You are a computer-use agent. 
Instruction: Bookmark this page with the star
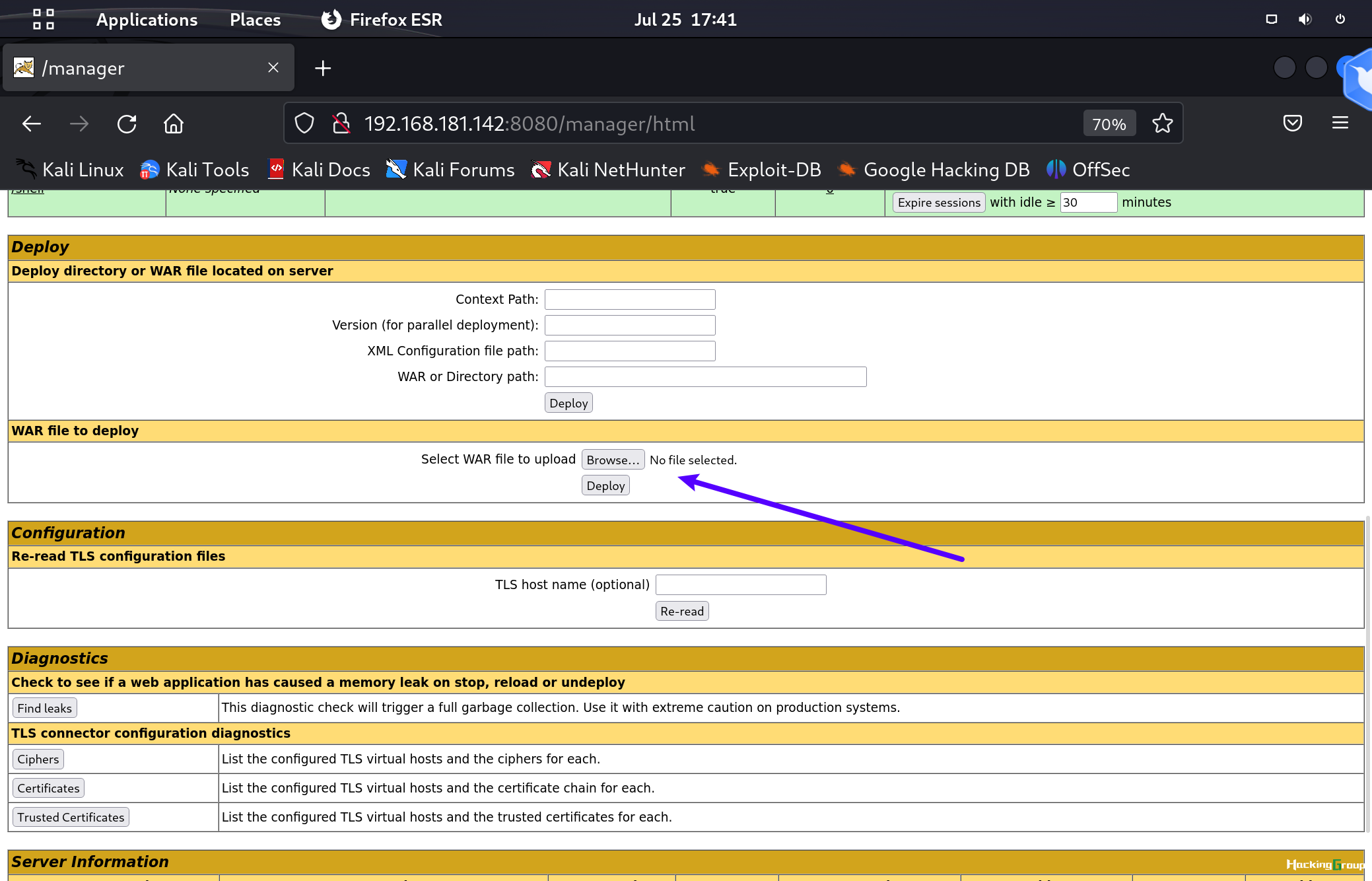pyautogui.click(x=1163, y=123)
